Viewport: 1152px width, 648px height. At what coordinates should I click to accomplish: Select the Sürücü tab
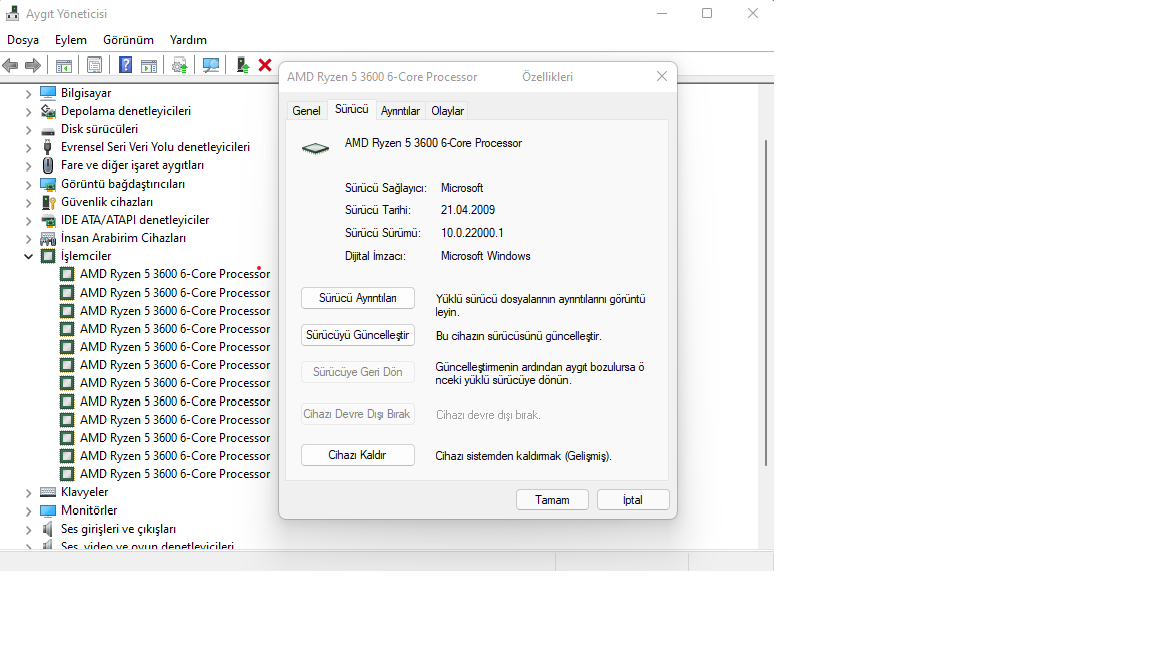point(352,109)
